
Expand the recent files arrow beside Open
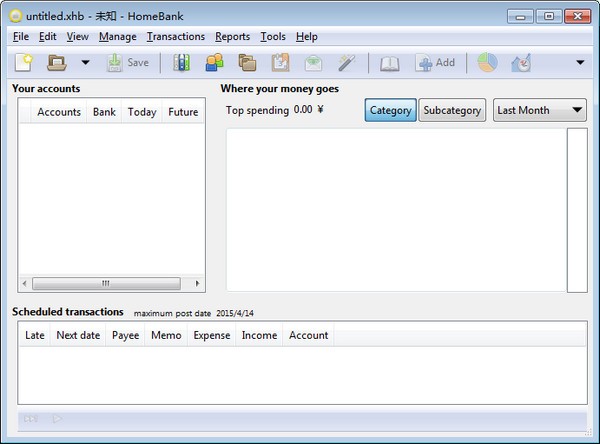(85, 63)
